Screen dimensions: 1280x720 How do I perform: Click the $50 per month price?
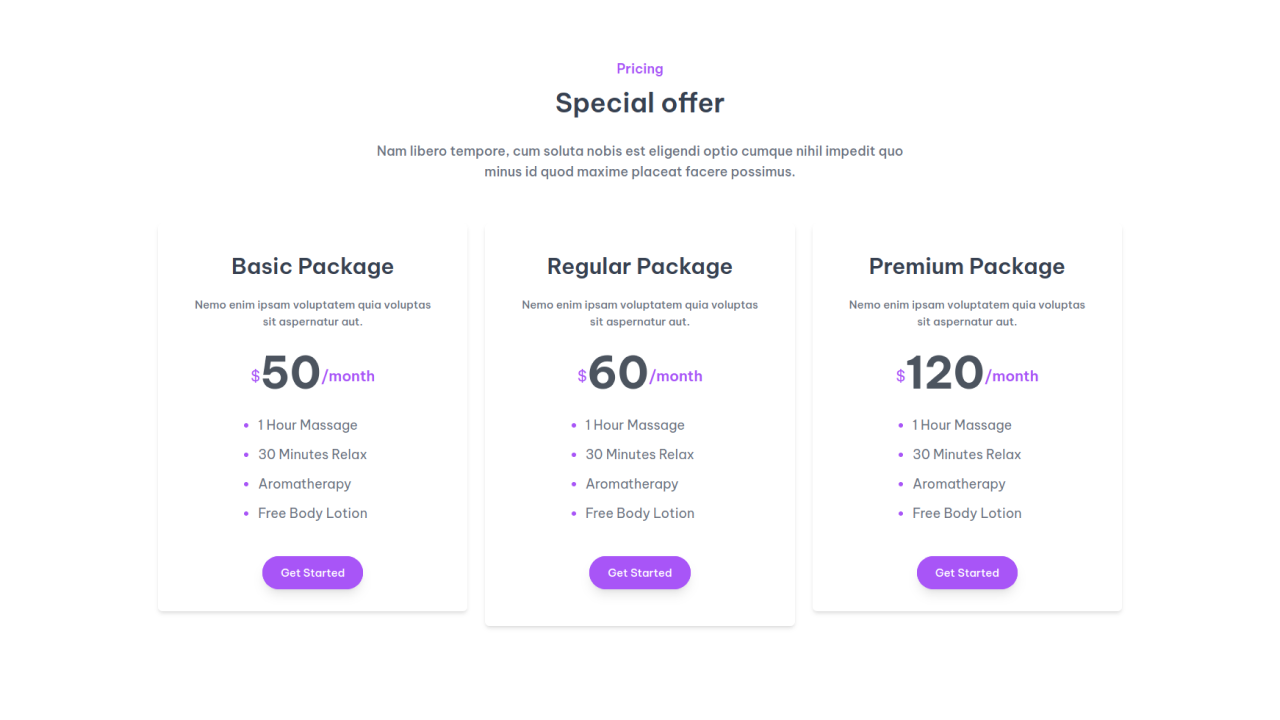pos(312,372)
